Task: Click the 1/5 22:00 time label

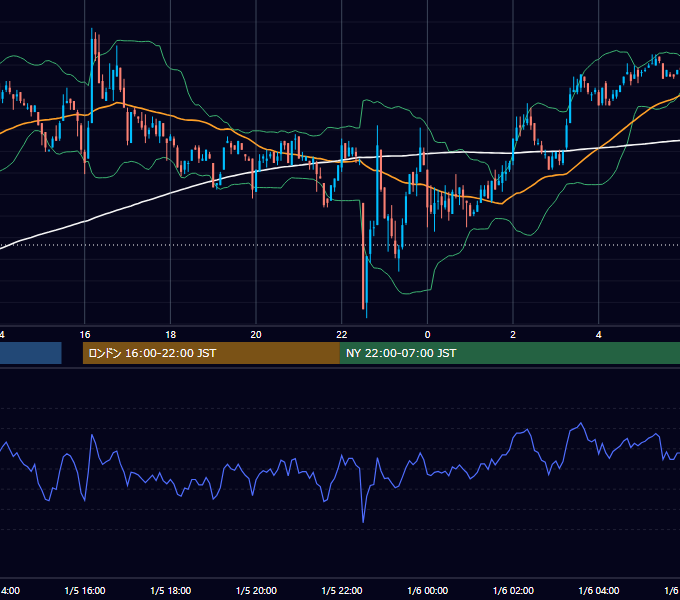Action: (x=342, y=590)
